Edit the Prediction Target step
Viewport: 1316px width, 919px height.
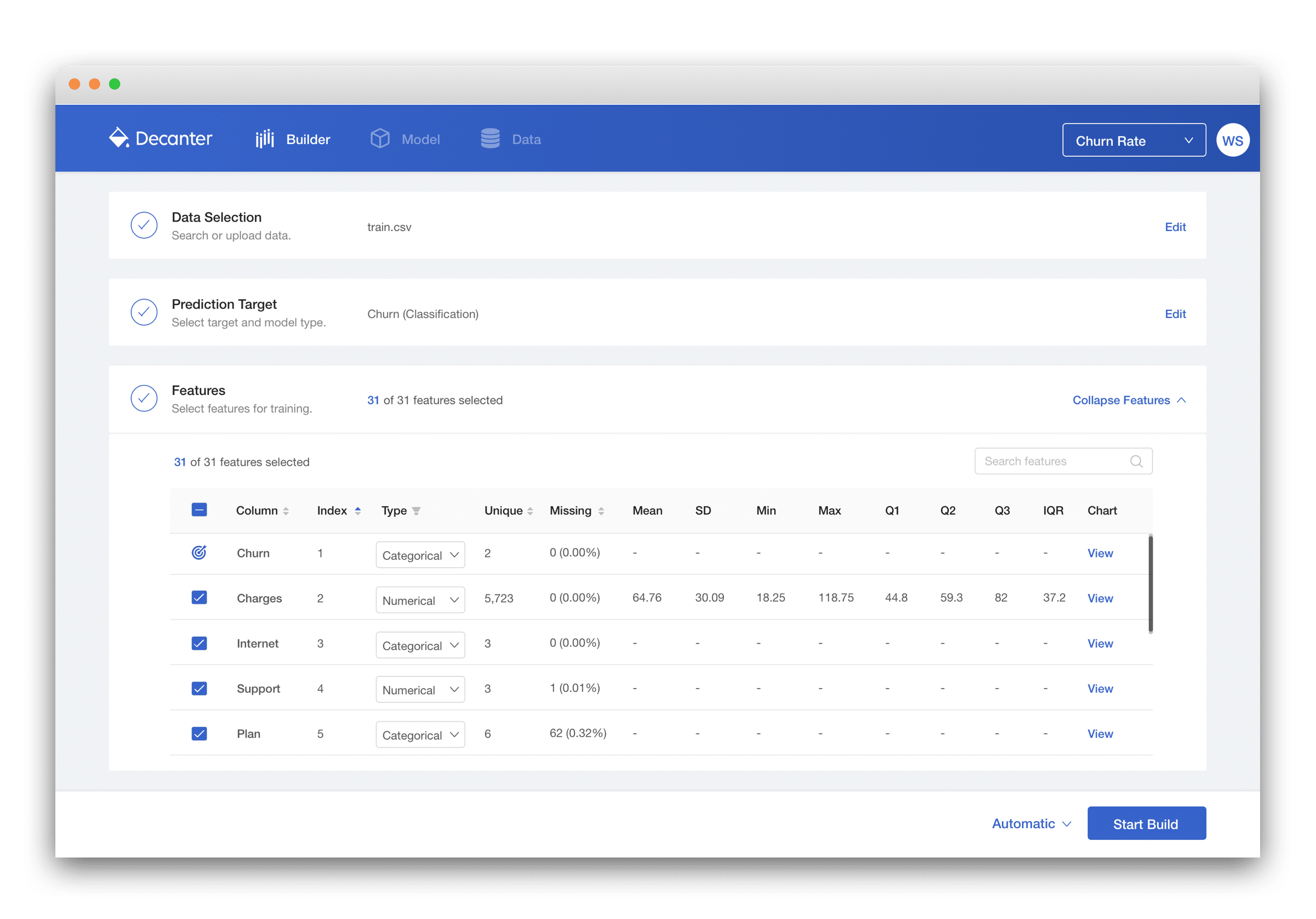1175,314
